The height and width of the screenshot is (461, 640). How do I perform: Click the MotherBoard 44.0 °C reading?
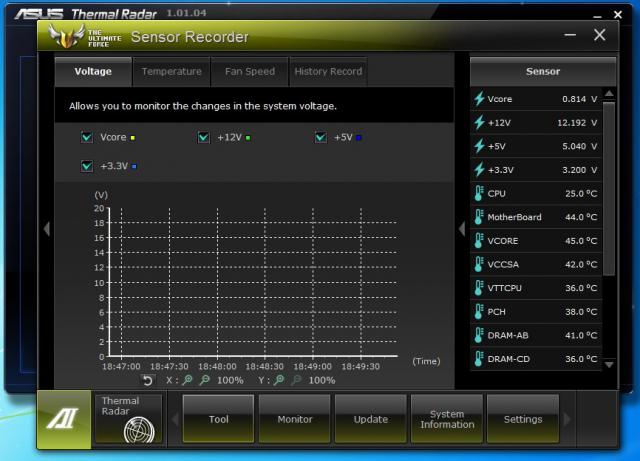(581, 217)
